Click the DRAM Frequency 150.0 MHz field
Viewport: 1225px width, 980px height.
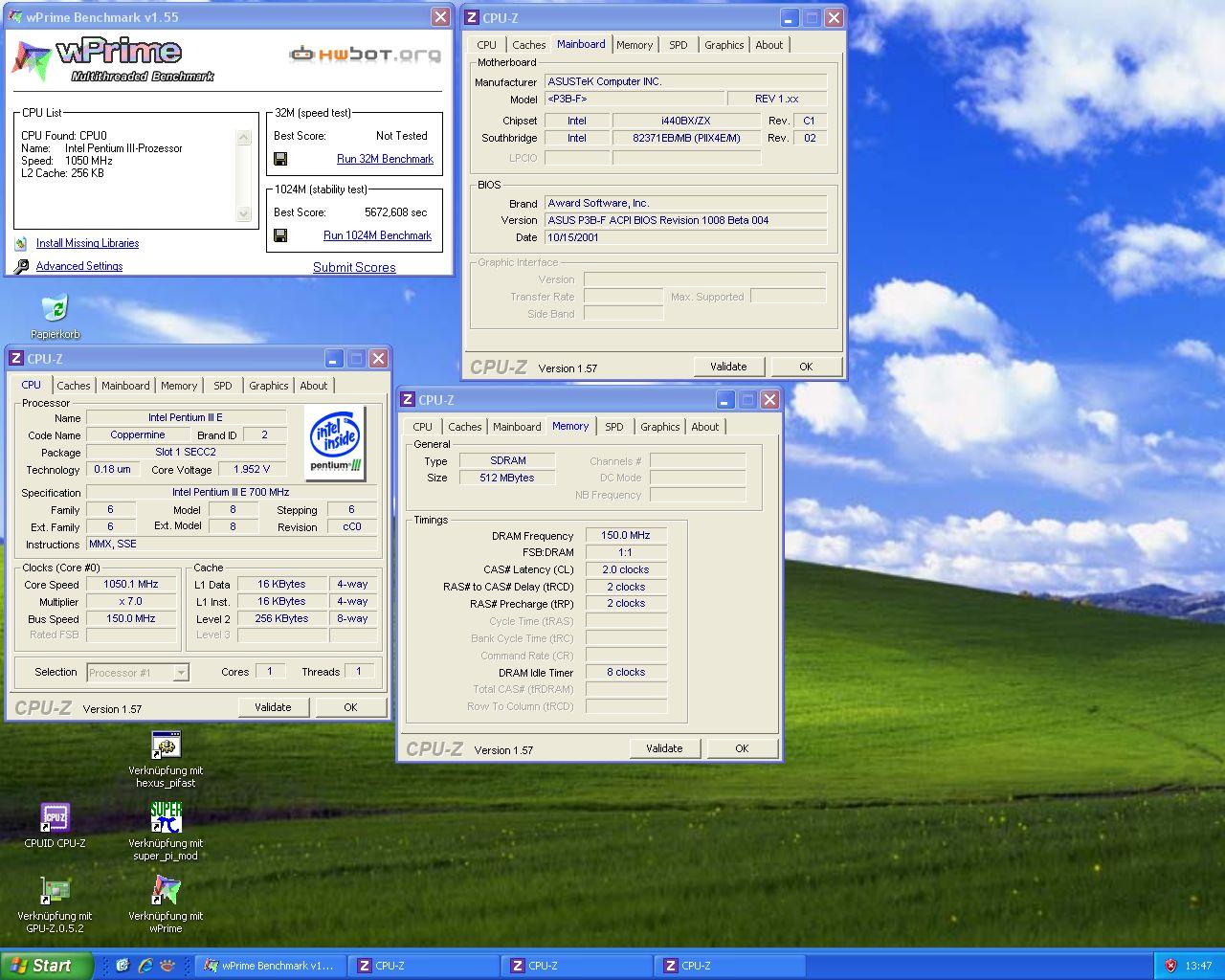[626, 536]
